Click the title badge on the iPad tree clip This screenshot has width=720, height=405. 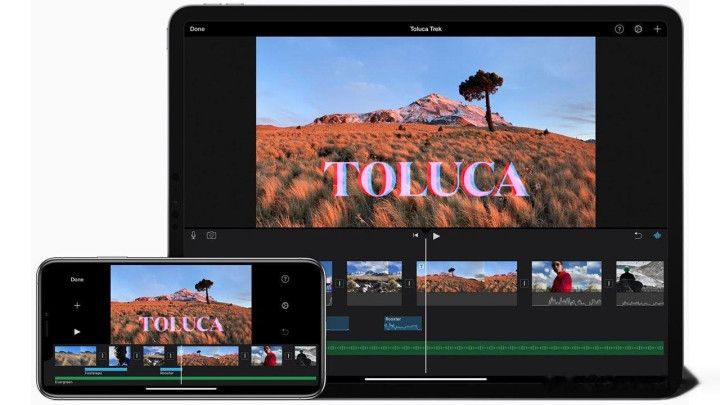click(421, 266)
